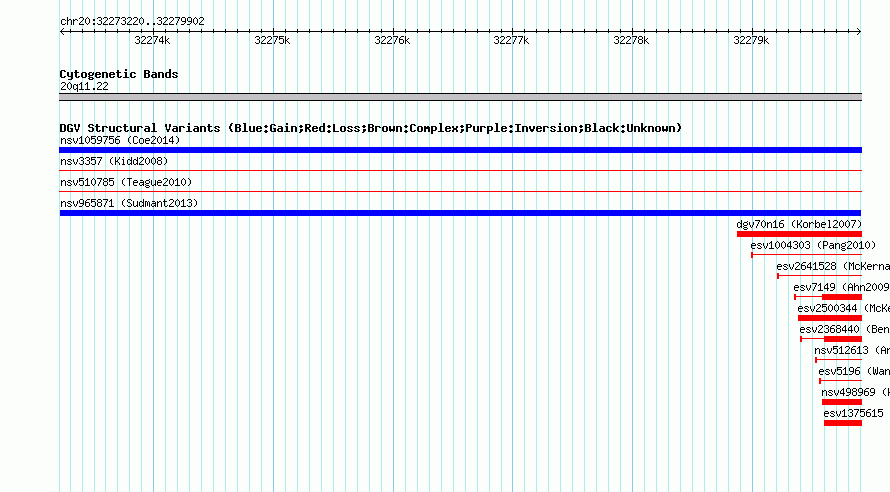Click the chr20:32273220..32279902 coordinate label
This screenshot has width=890, height=492.
(132, 22)
